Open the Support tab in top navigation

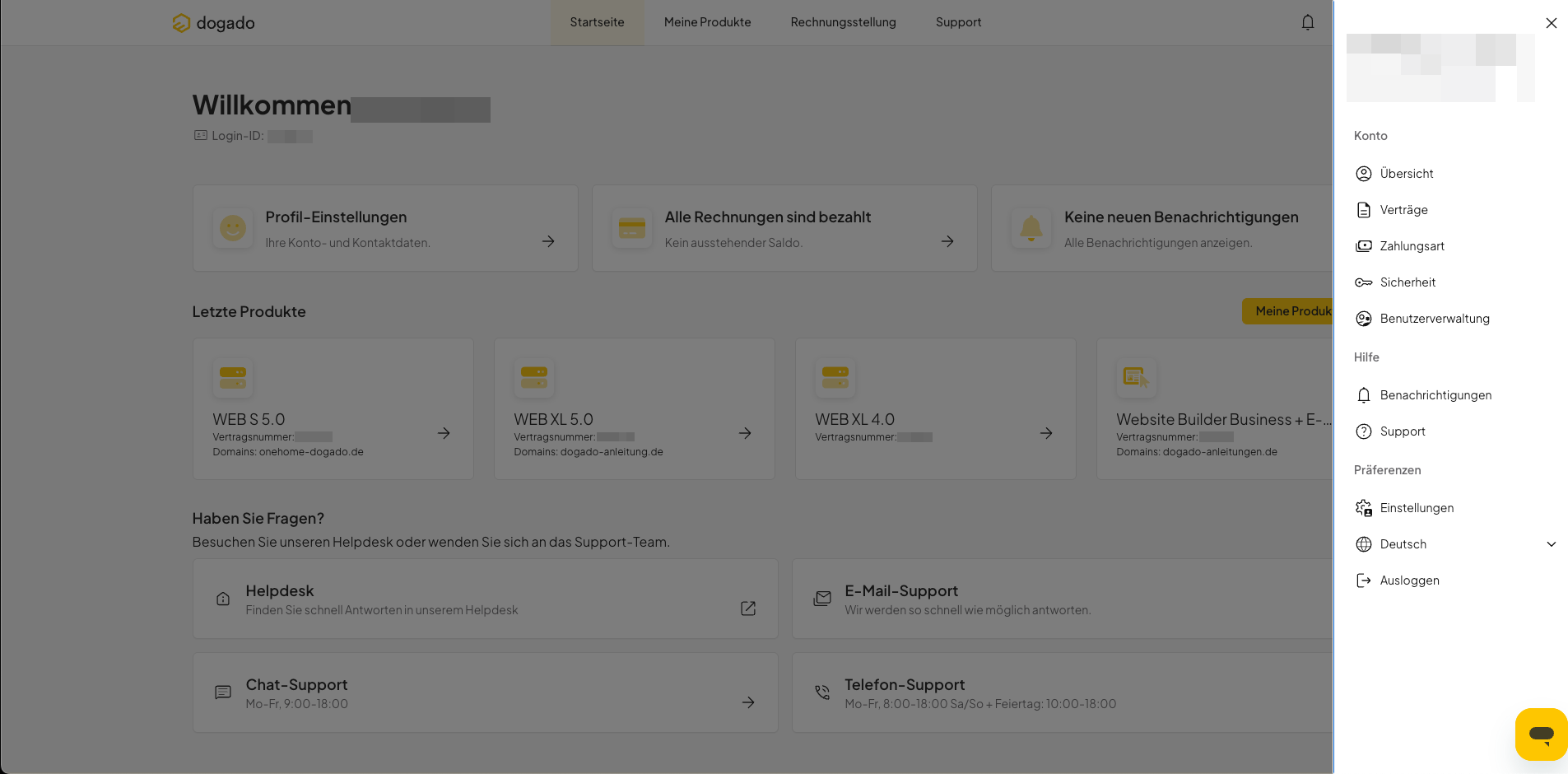point(959,22)
